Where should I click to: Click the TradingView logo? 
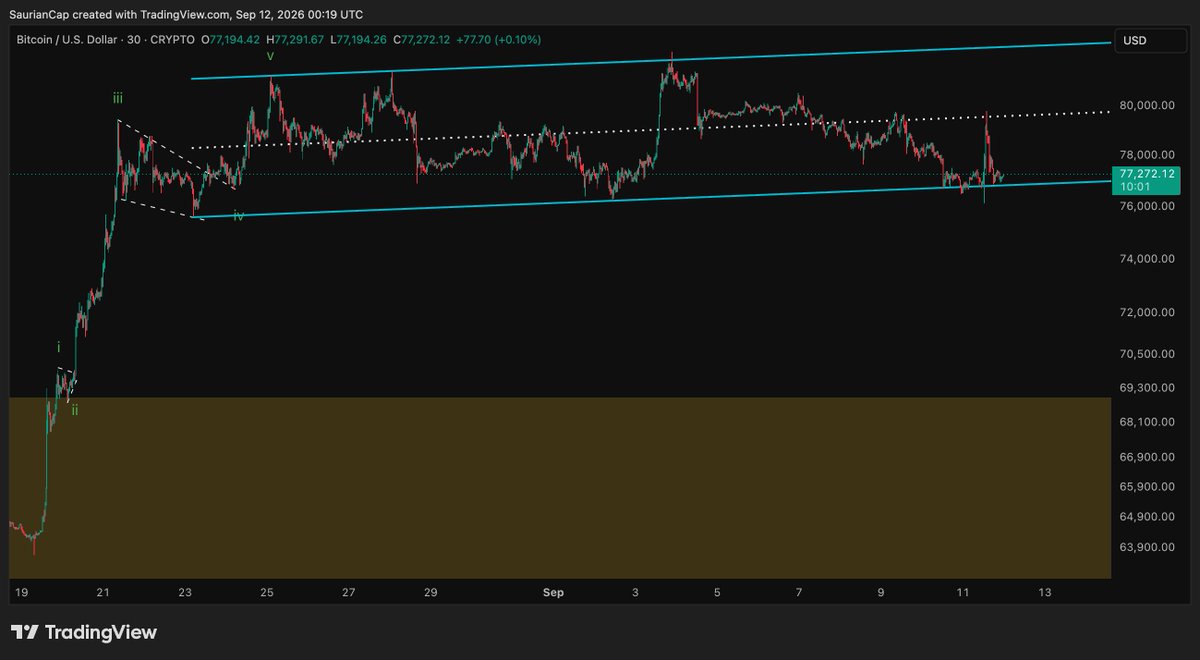coord(83,632)
